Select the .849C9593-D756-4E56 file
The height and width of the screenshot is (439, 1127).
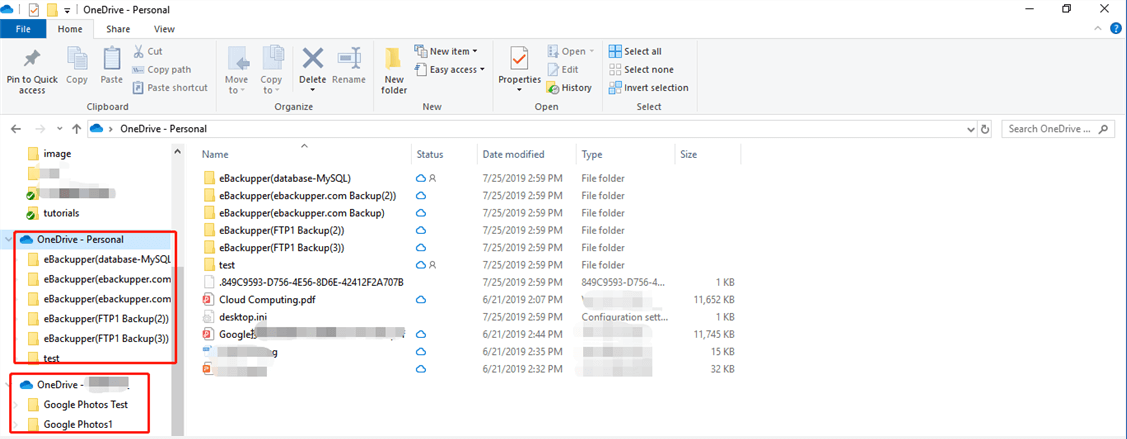(x=311, y=282)
